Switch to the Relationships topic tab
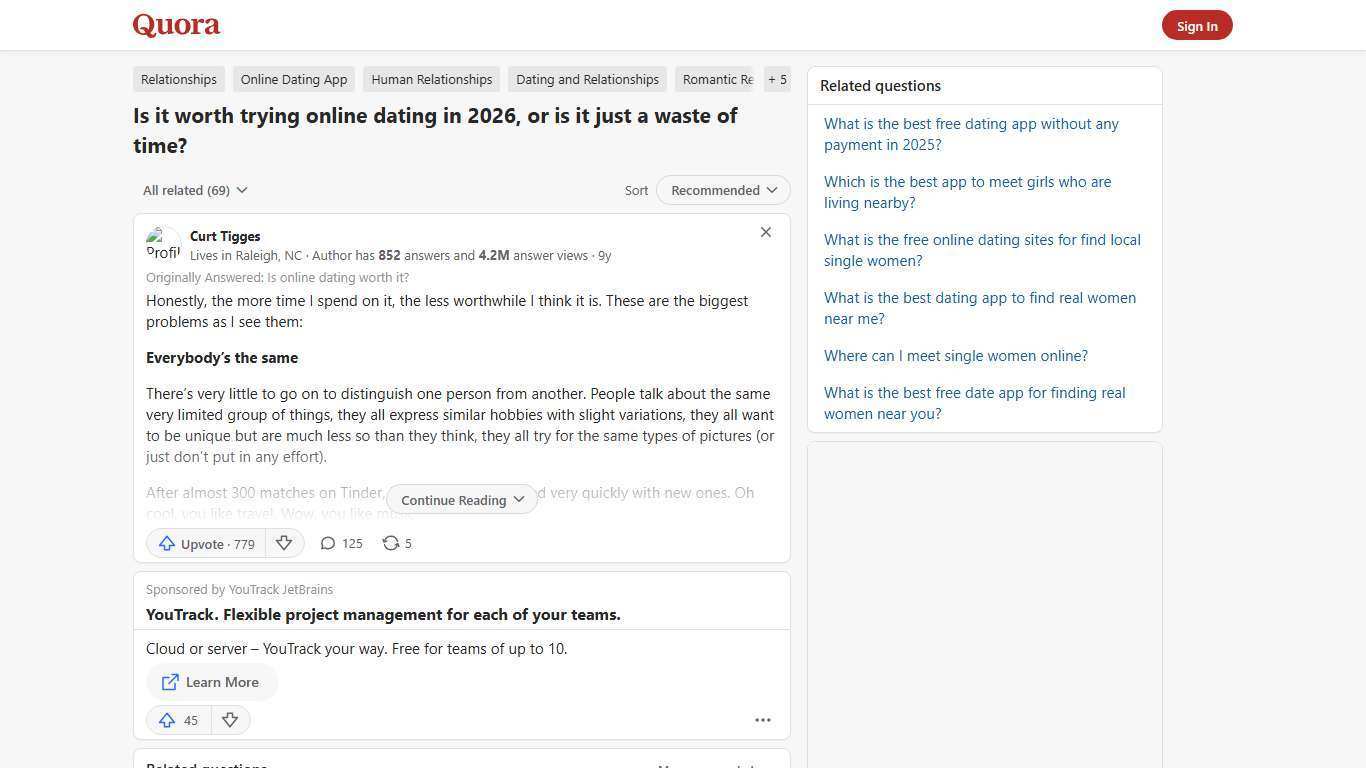1366x768 pixels. tap(179, 79)
